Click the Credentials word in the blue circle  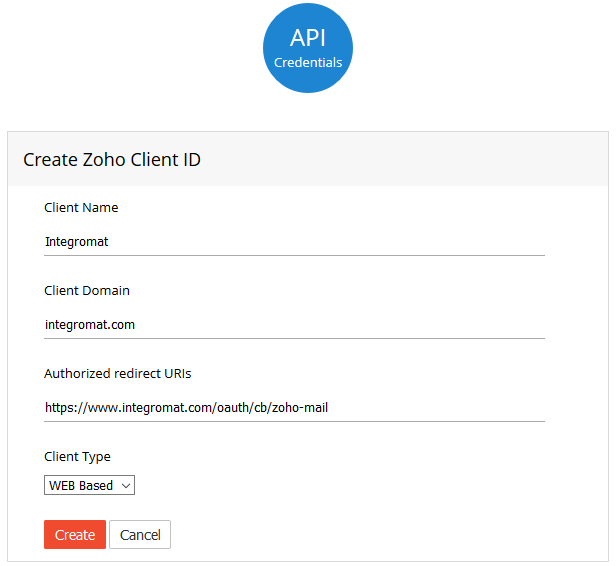(308, 62)
